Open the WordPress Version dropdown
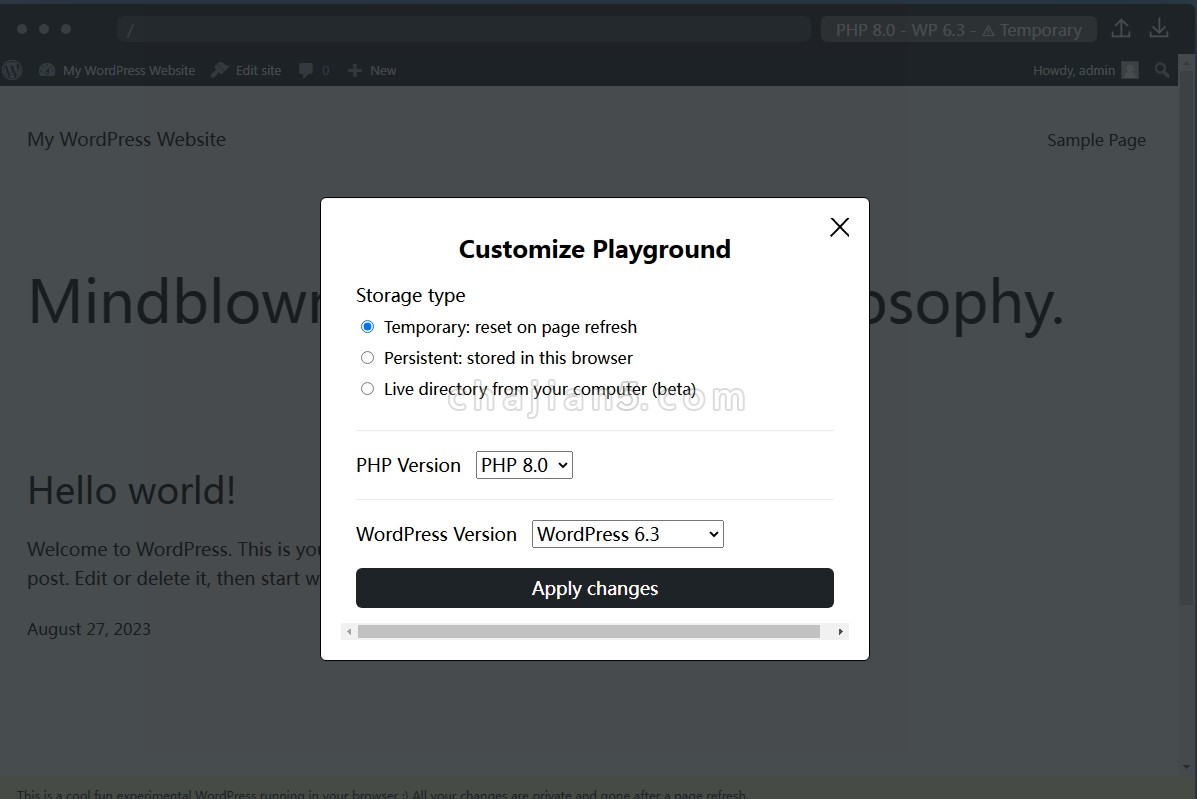This screenshot has height=799, width=1197. (x=628, y=533)
